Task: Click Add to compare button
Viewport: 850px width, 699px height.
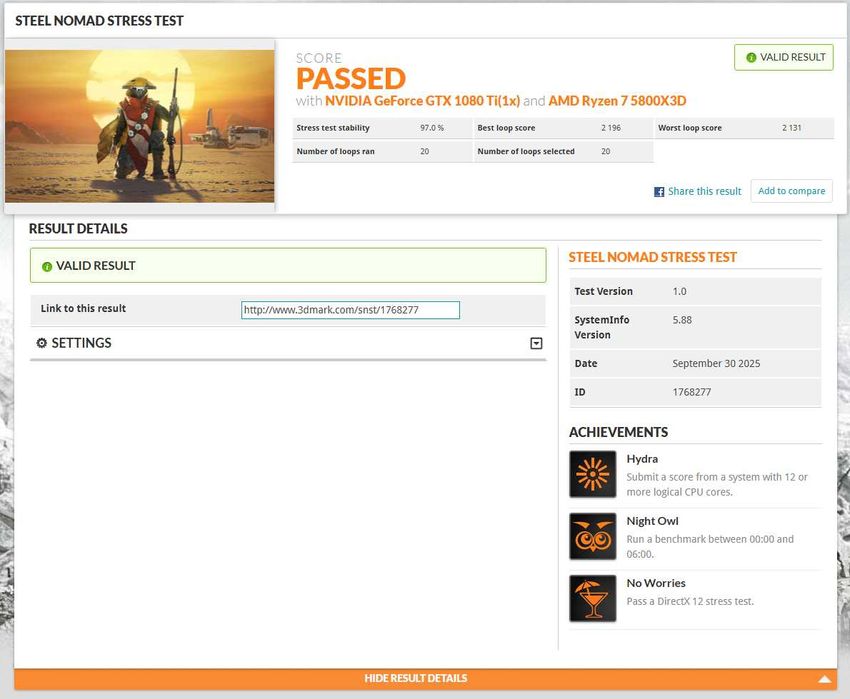Action: click(791, 191)
